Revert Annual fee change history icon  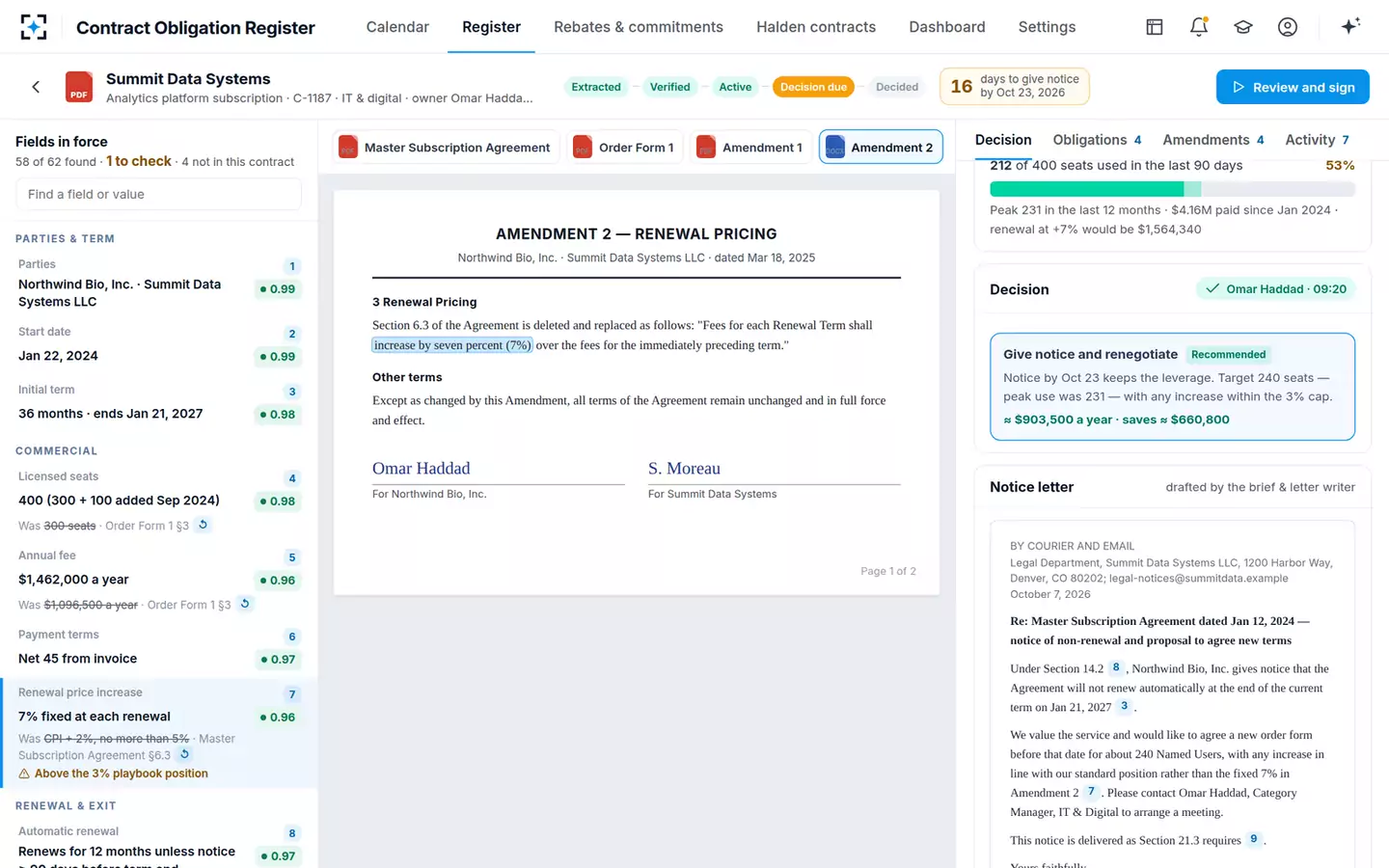tap(245, 604)
